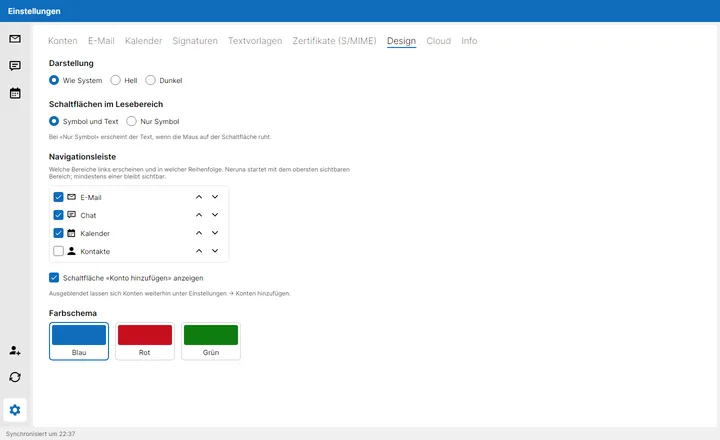Switch to the Konten tab

[63, 41]
